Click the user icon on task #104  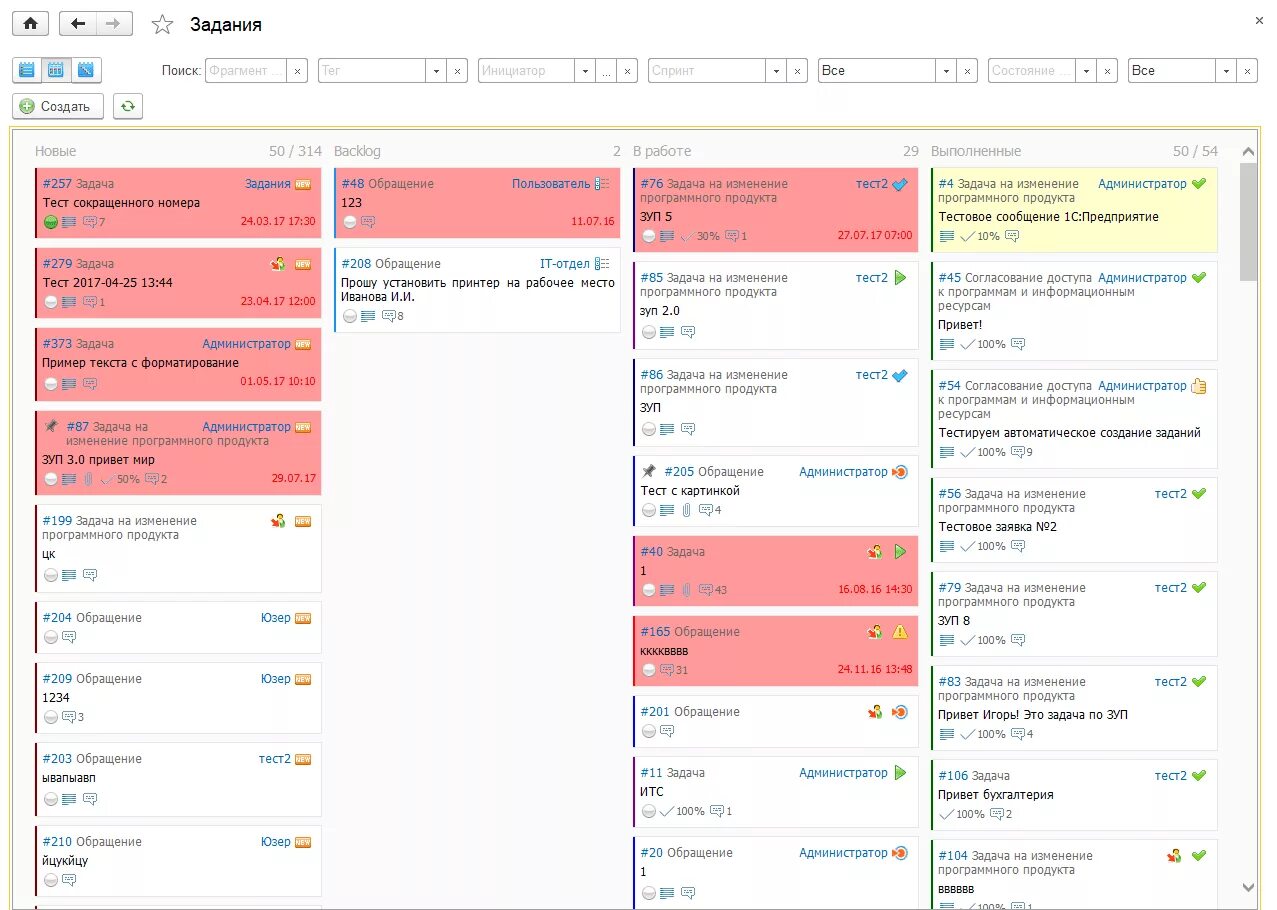(x=1175, y=856)
